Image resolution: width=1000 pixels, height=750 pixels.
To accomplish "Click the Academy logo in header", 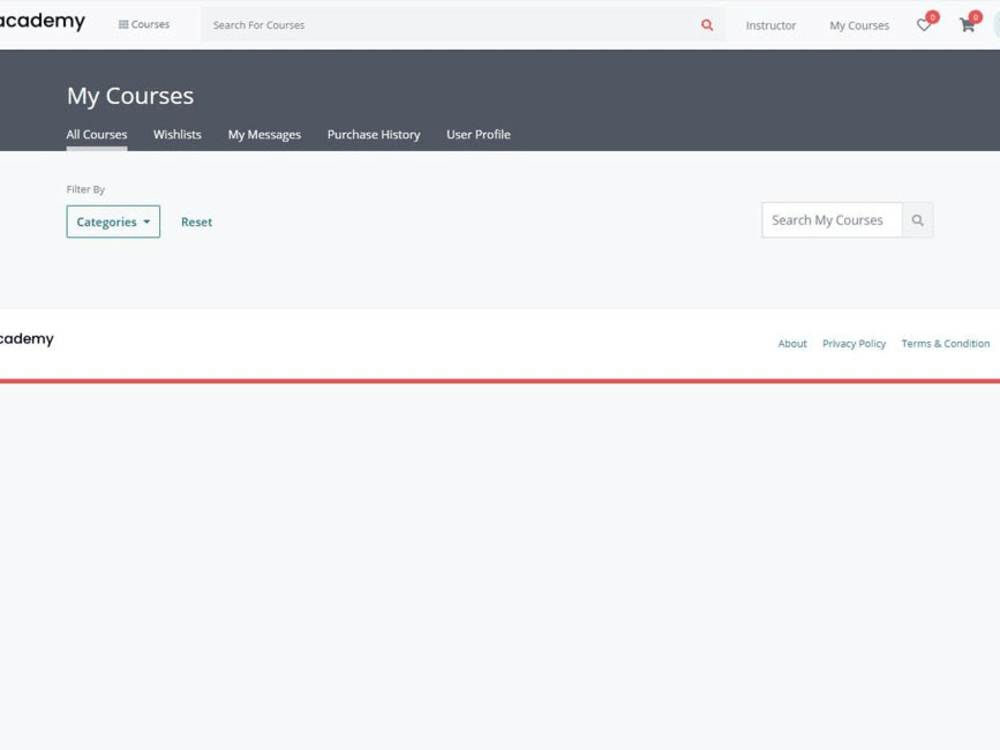I will (42, 21).
